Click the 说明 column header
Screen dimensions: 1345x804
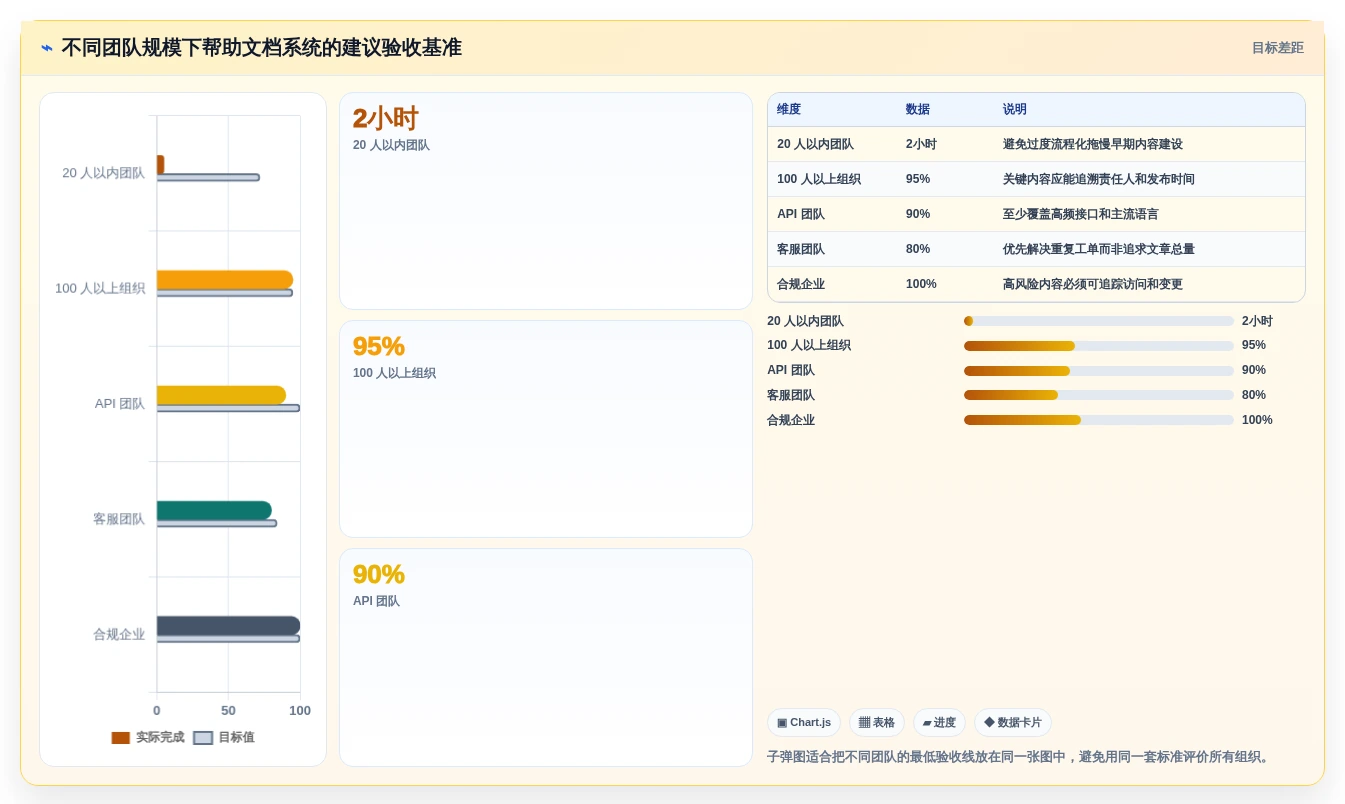(1015, 110)
